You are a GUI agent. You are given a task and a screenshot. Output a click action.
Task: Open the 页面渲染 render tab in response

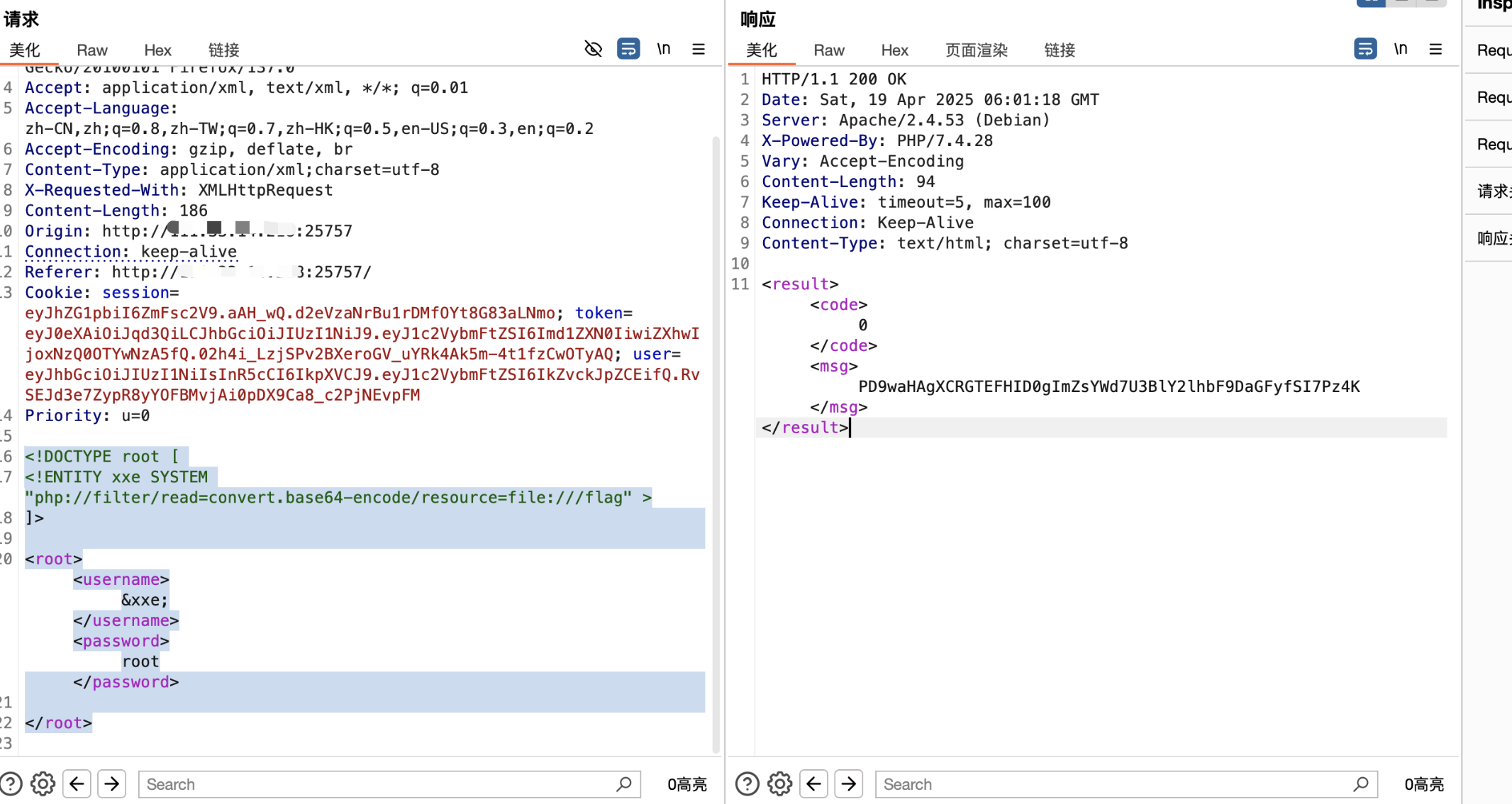976,50
